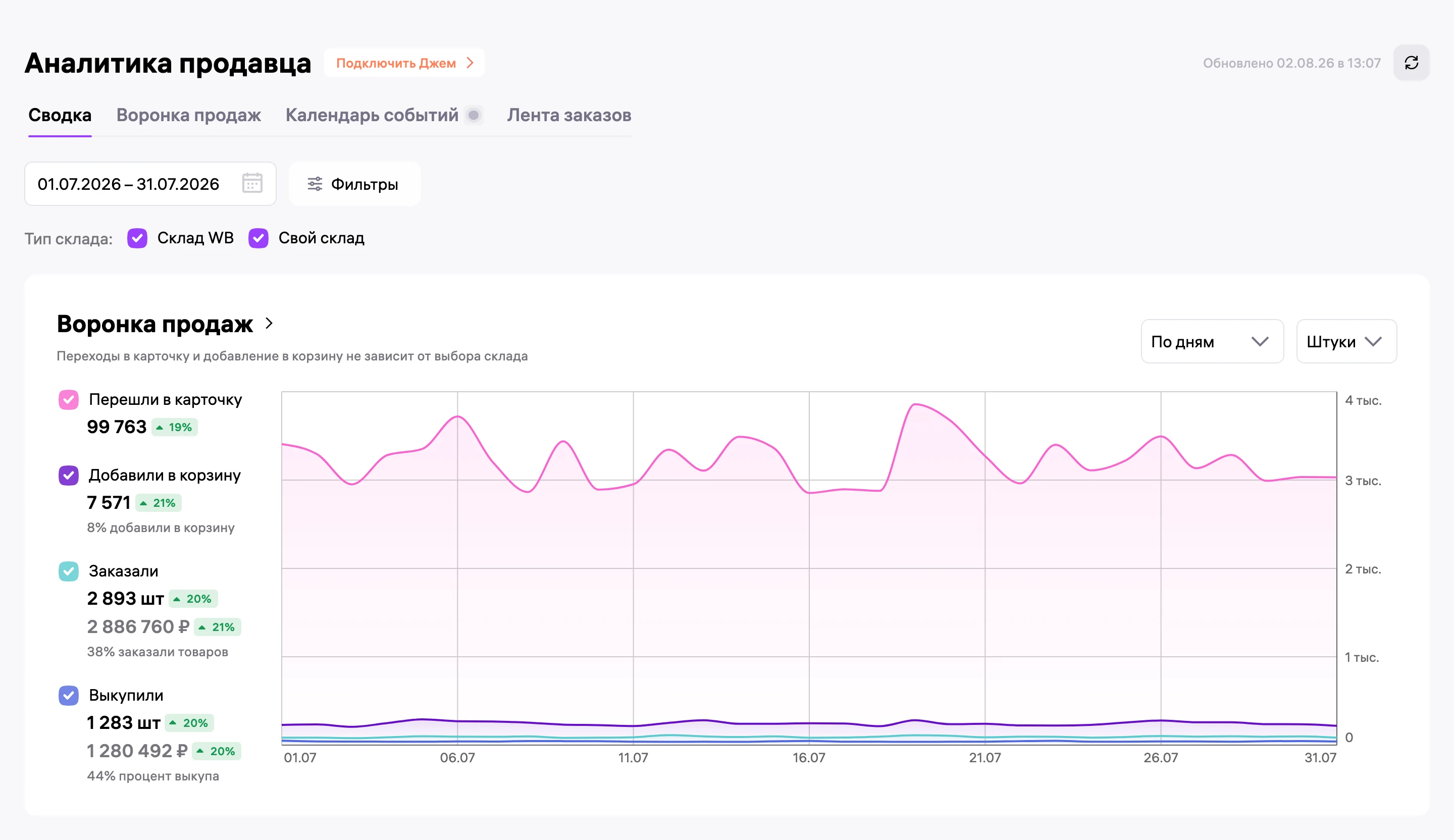Click the arrow in Подключить Джем

click(470, 63)
